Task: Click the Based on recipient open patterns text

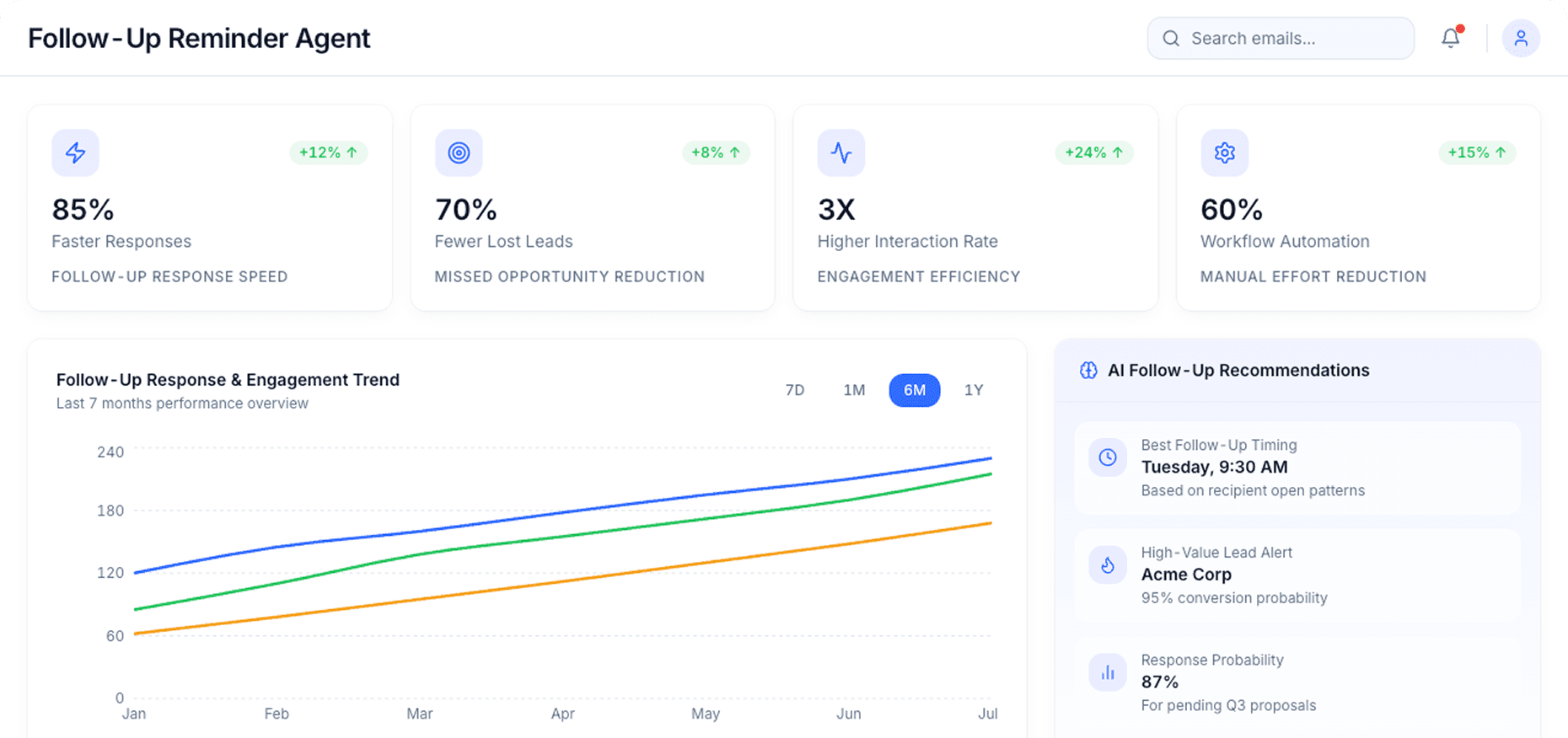Action: [x=1253, y=490]
